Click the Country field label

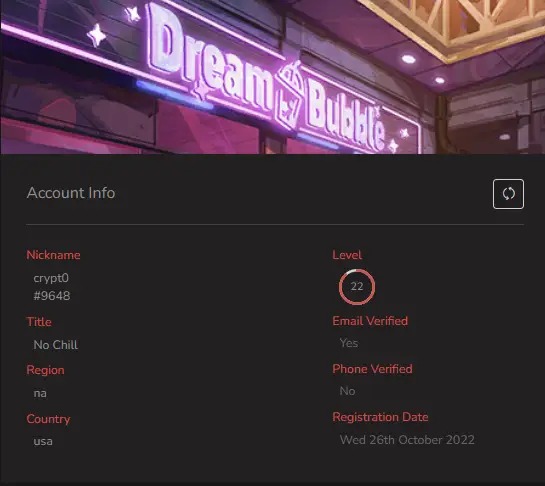pos(48,419)
